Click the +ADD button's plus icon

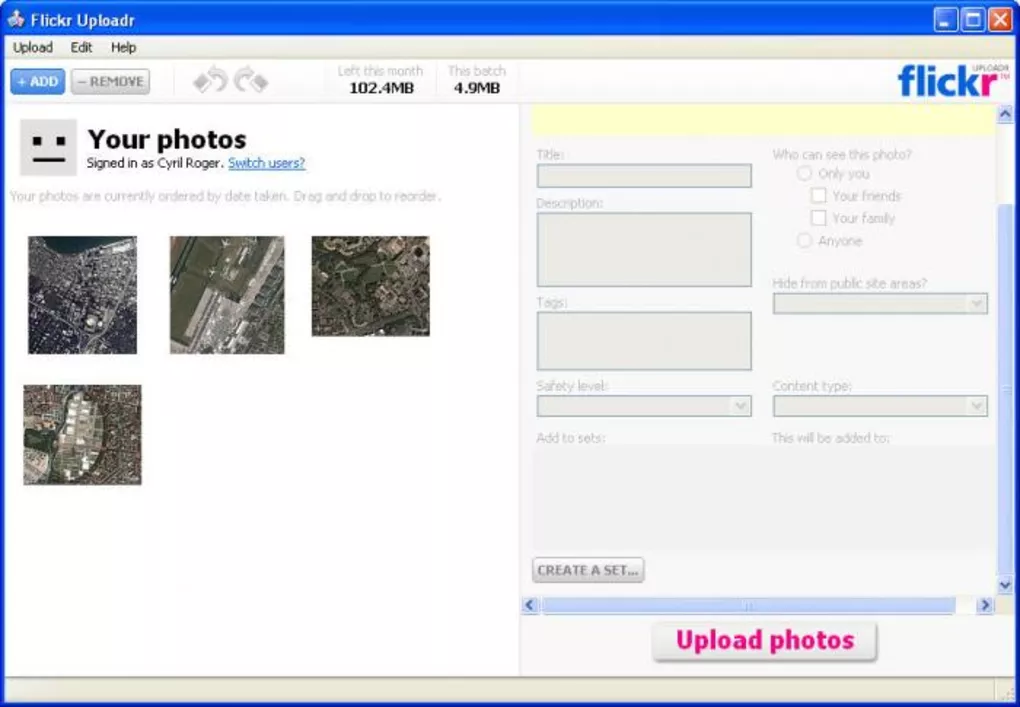23,81
